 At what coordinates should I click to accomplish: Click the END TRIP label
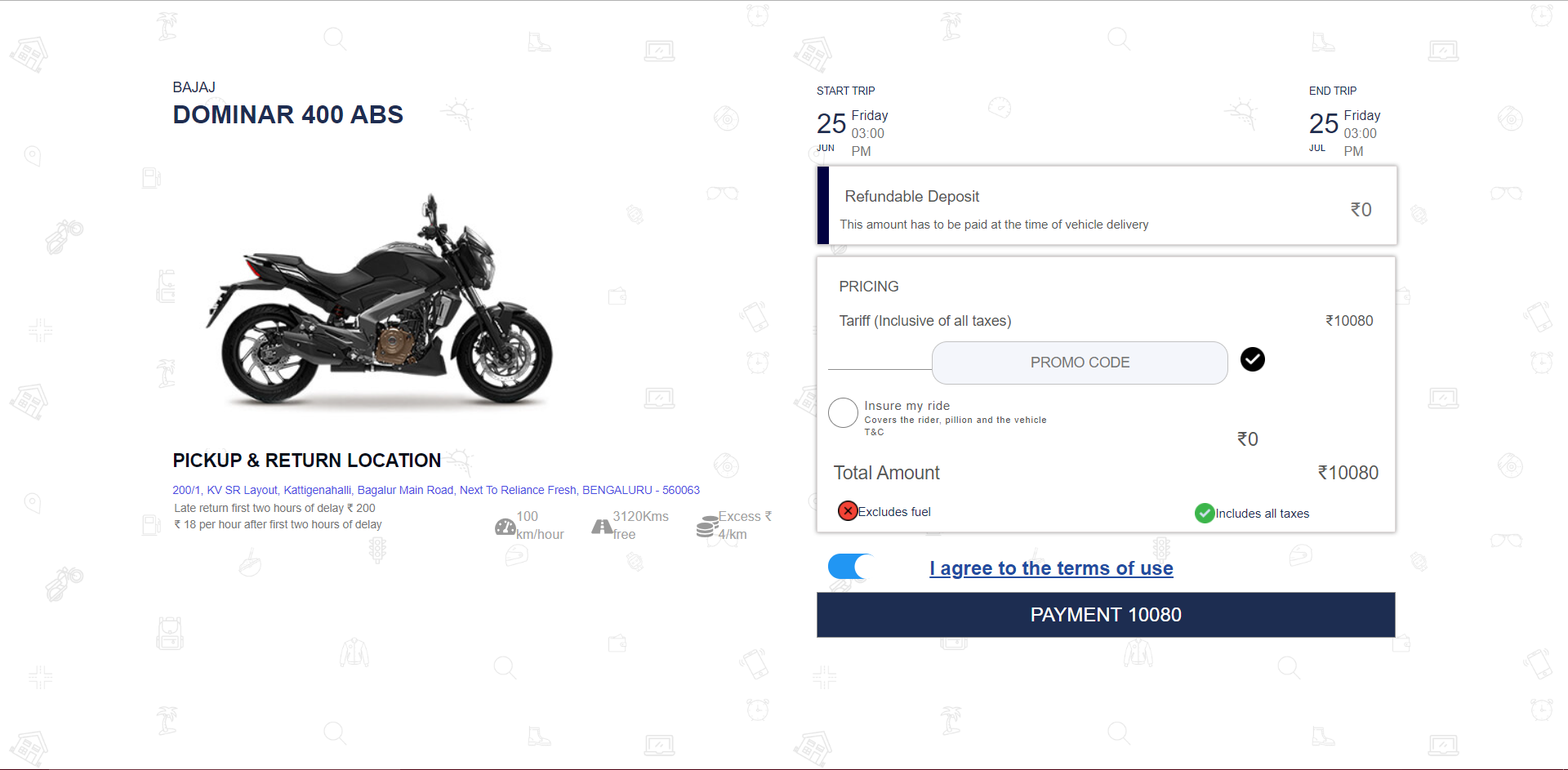click(1332, 91)
